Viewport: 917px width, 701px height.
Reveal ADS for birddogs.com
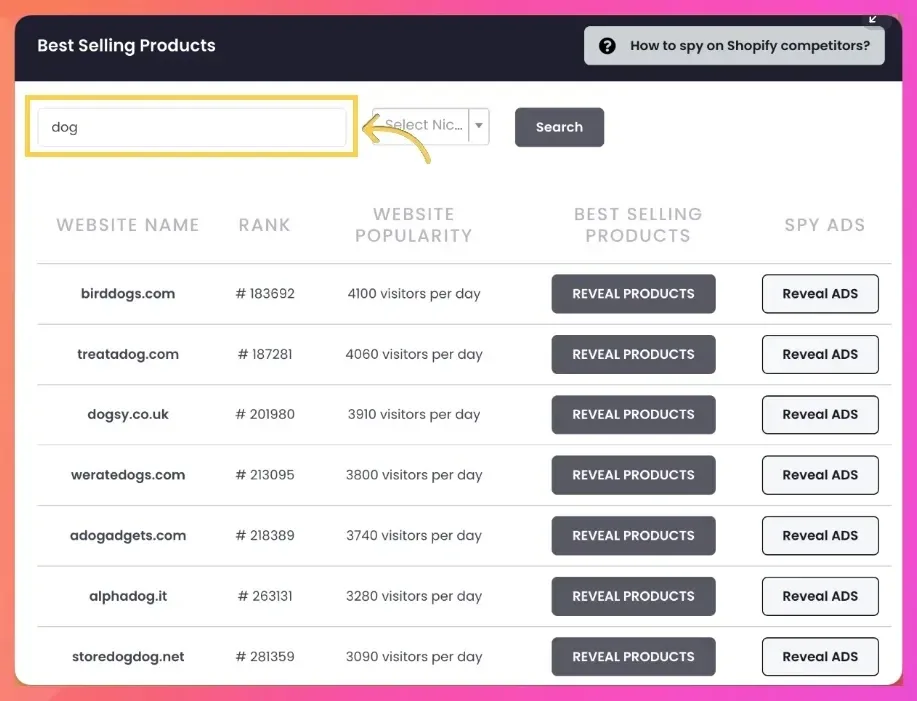coord(820,293)
